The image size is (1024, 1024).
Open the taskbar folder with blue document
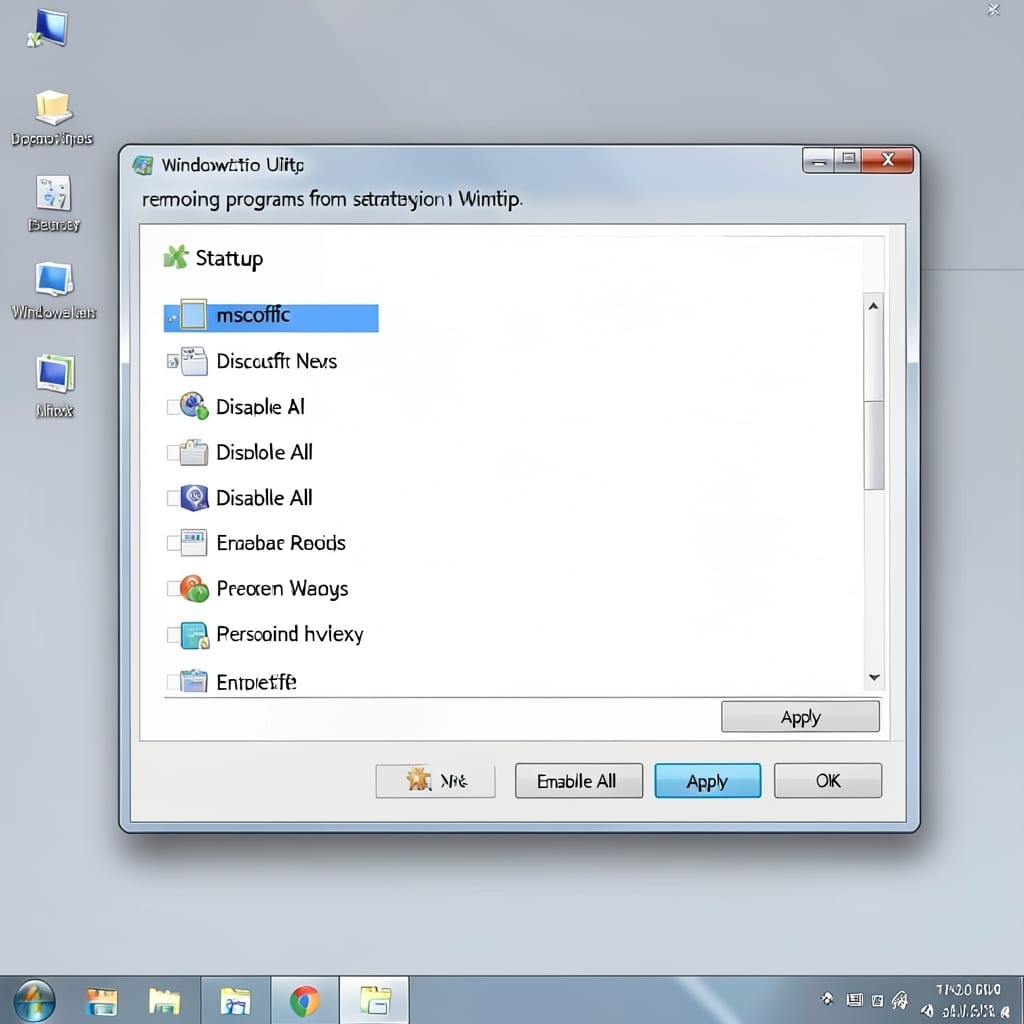235,1001
